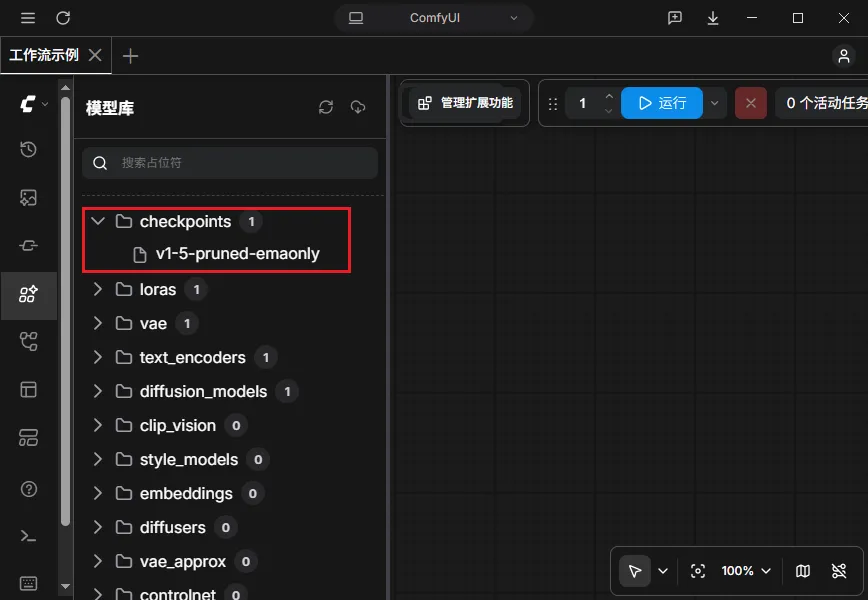The width and height of the screenshot is (868, 600).
Task: Open the user account icon
Action: (844, 55)
